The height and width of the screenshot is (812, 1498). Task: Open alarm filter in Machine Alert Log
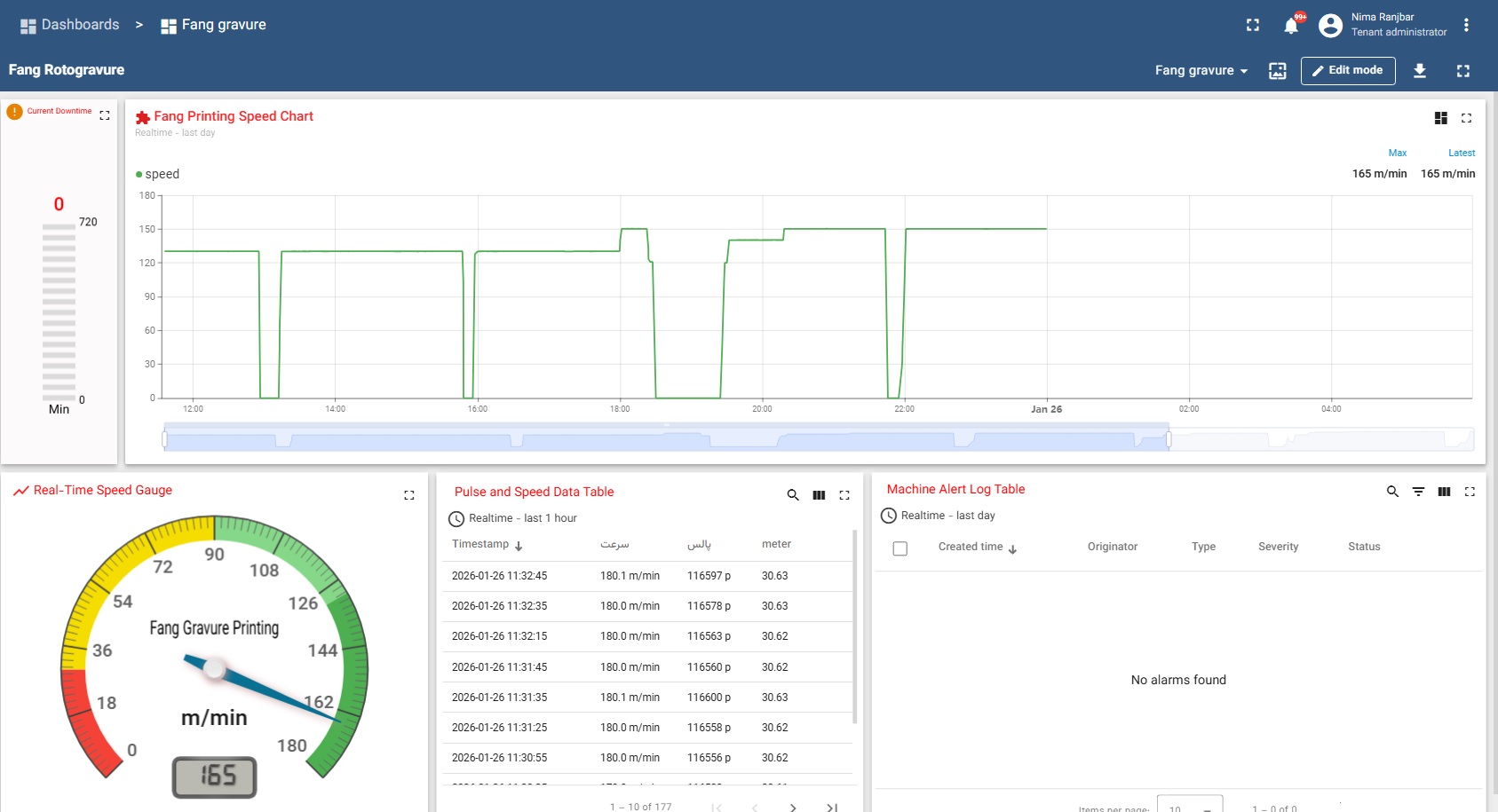tap(1418, 492)
